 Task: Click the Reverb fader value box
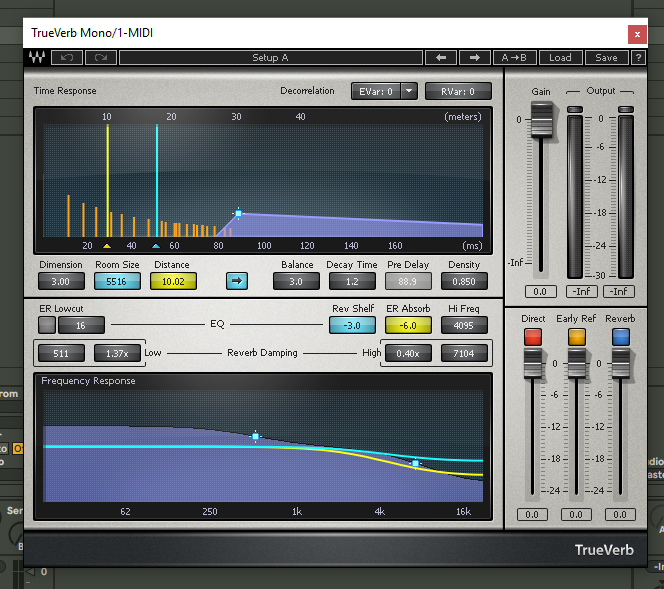point(620,514)
